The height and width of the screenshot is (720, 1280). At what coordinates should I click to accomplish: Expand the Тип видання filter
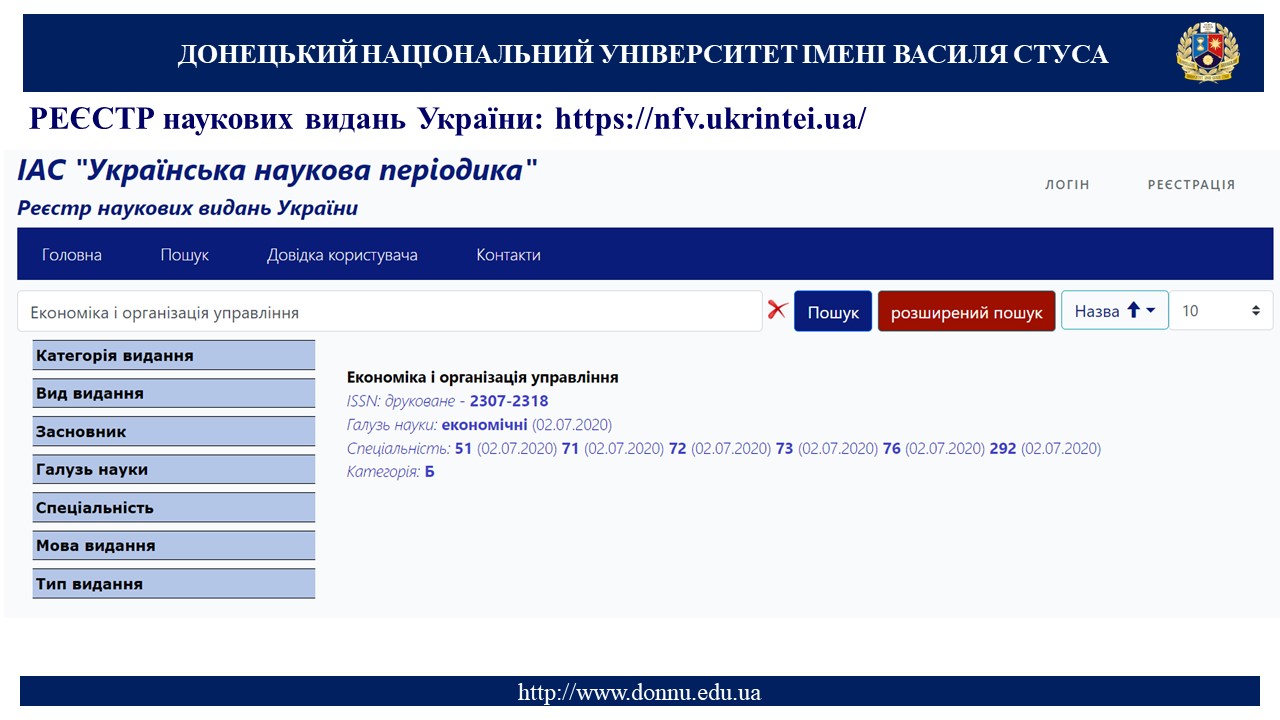pyautogui.click(x=174, y=583)
